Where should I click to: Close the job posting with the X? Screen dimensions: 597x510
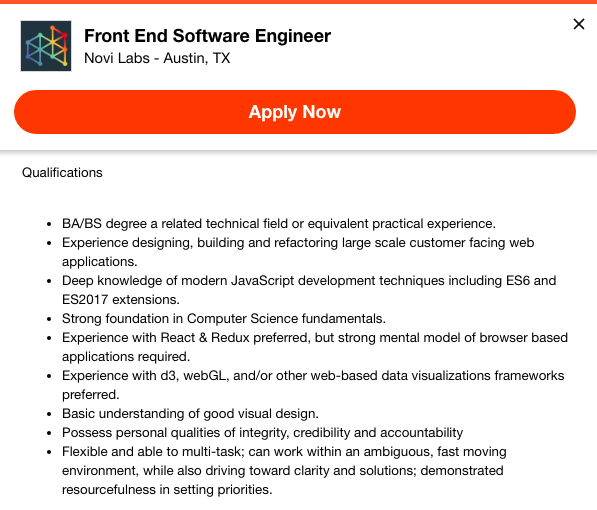[x=579, y=24]
